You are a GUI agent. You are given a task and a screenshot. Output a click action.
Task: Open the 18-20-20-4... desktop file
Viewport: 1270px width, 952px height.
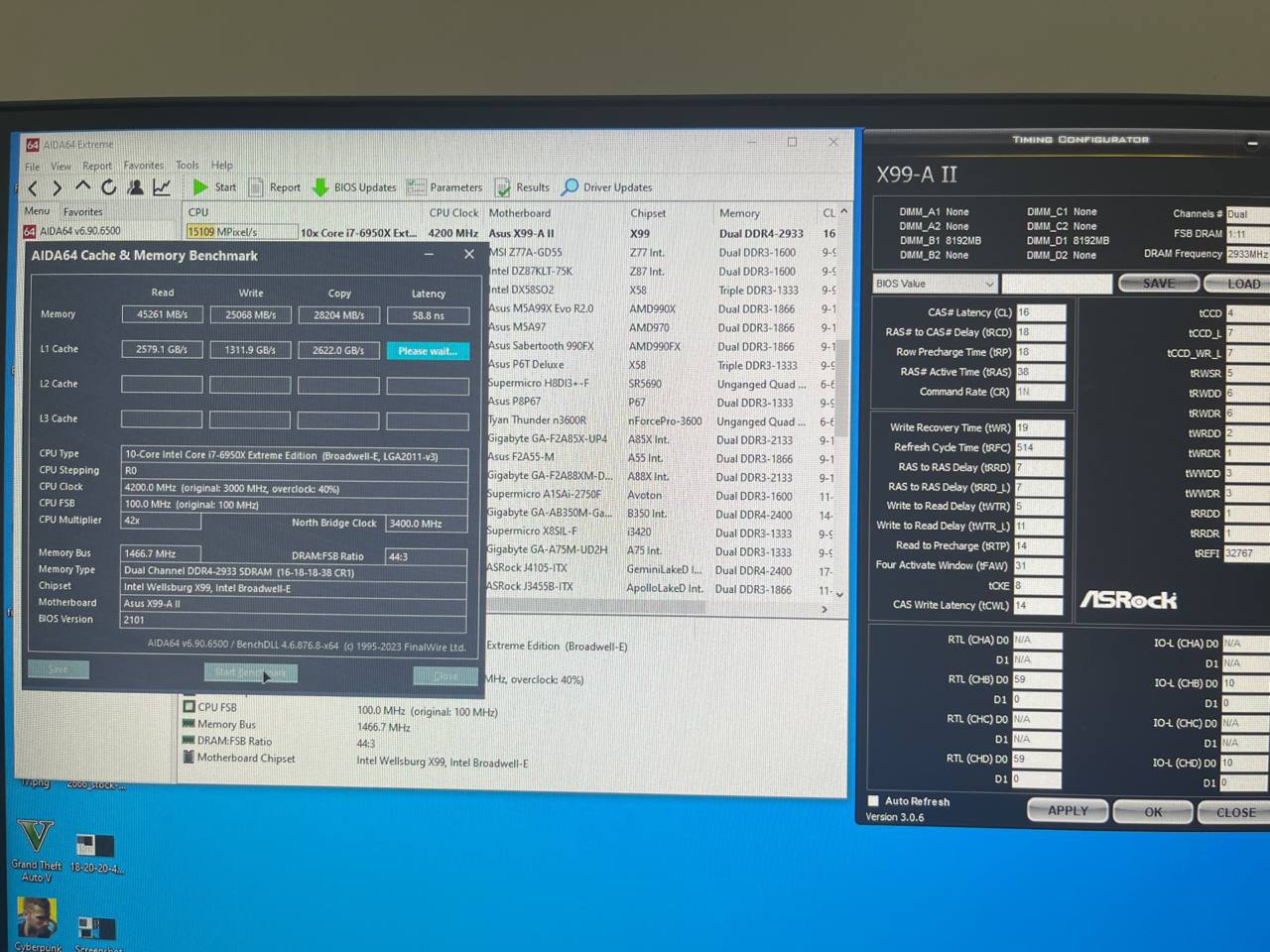pyautogui.click(x=96, y=854)
